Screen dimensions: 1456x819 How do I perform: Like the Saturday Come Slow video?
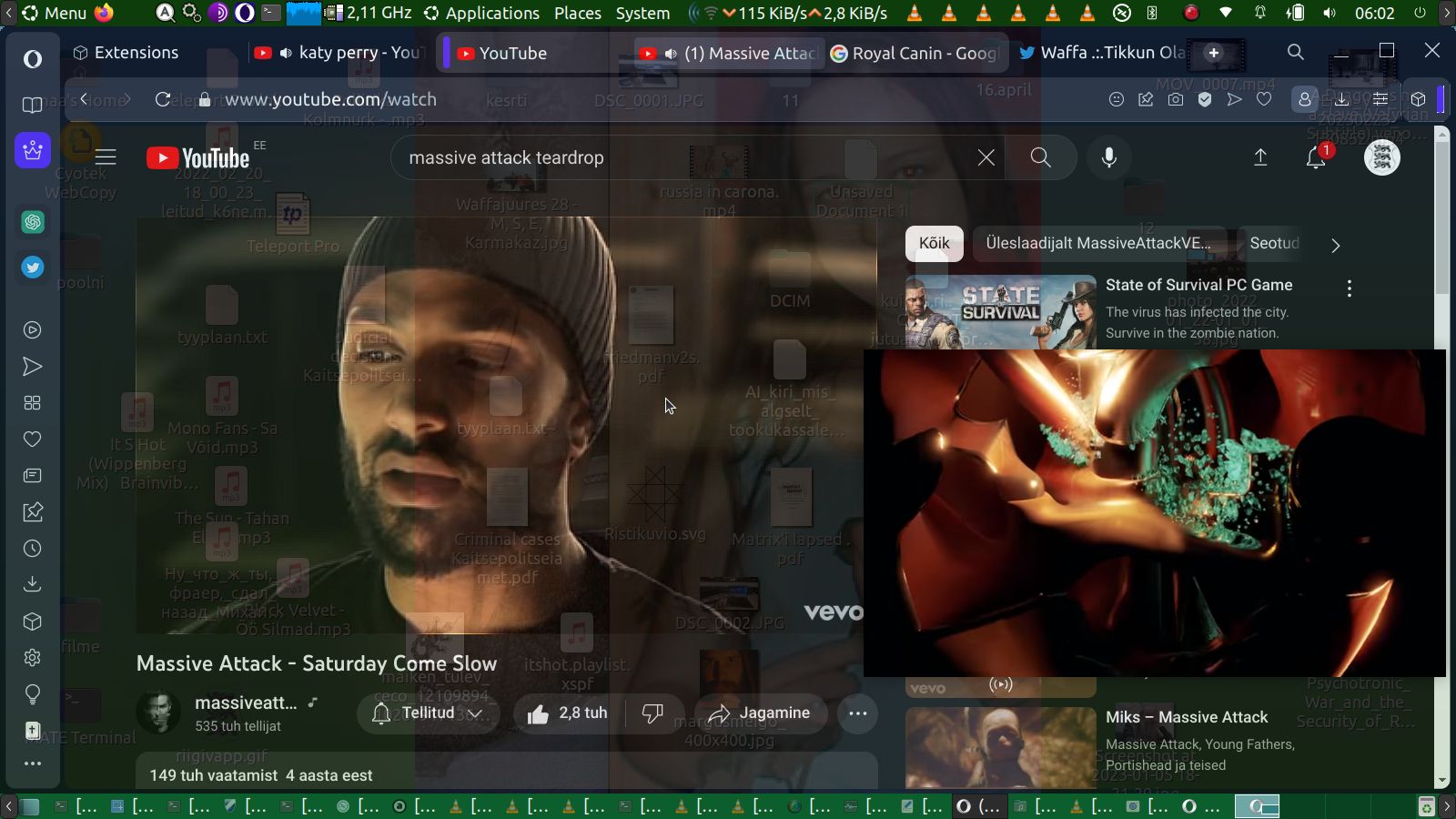tap(568, 713)
